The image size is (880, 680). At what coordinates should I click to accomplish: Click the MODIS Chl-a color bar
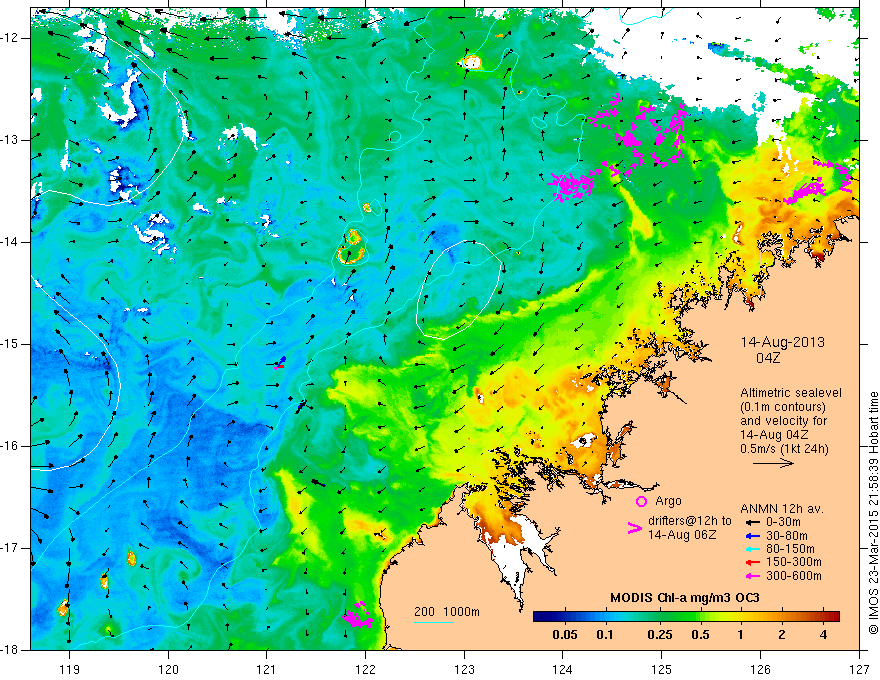pos(686,617)
